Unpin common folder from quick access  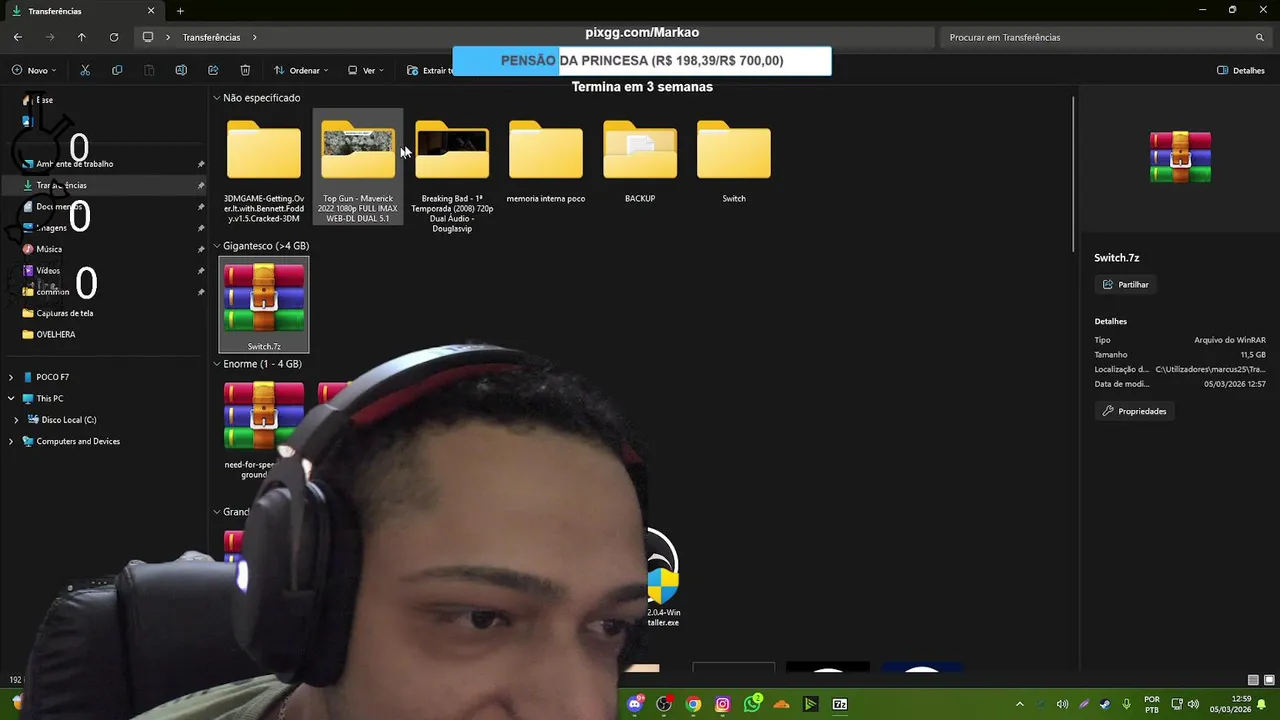pyautogui.click(x=201, y=292)
